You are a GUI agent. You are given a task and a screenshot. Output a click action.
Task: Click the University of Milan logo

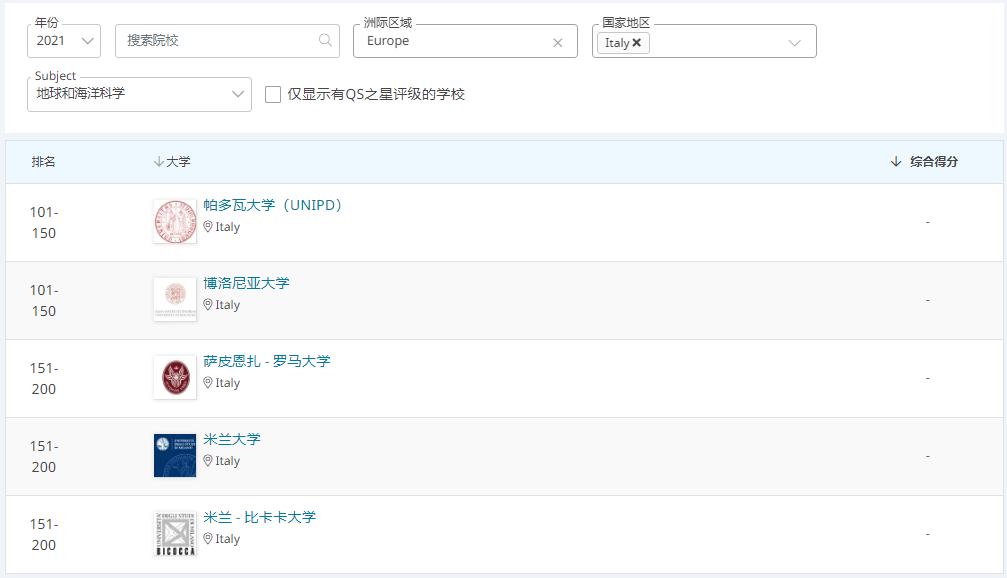point(175,455)
